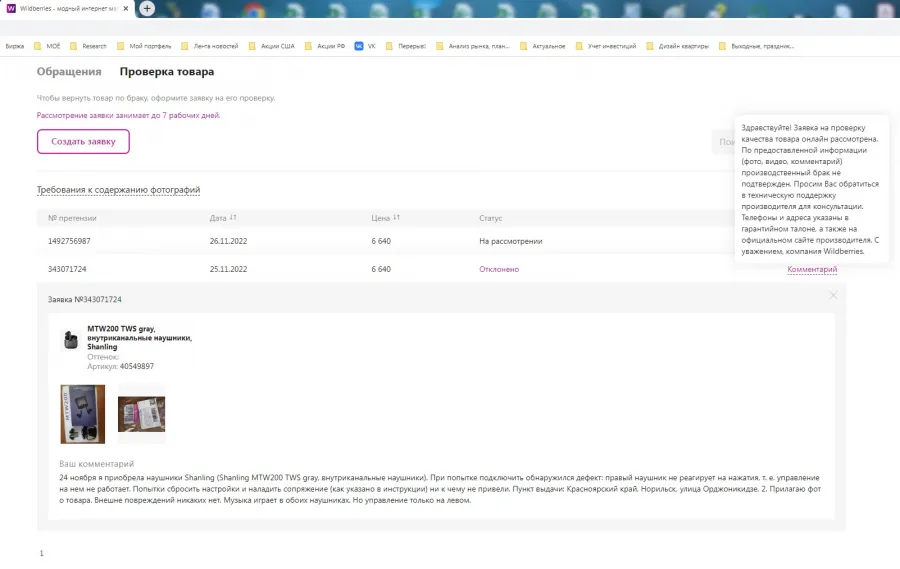
Task: Close the Заявка №343071724 details panel
Action: (833, 295)
